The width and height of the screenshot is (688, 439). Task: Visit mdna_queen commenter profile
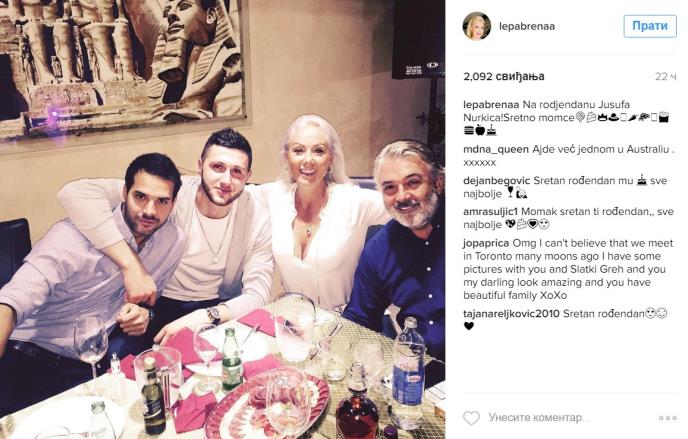[496, 149]
